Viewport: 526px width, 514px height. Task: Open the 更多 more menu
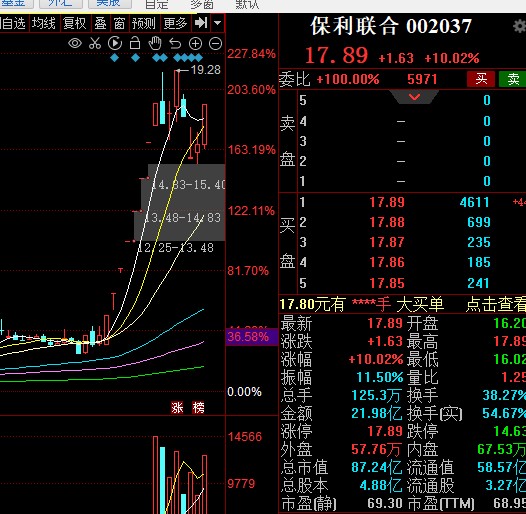175,23
